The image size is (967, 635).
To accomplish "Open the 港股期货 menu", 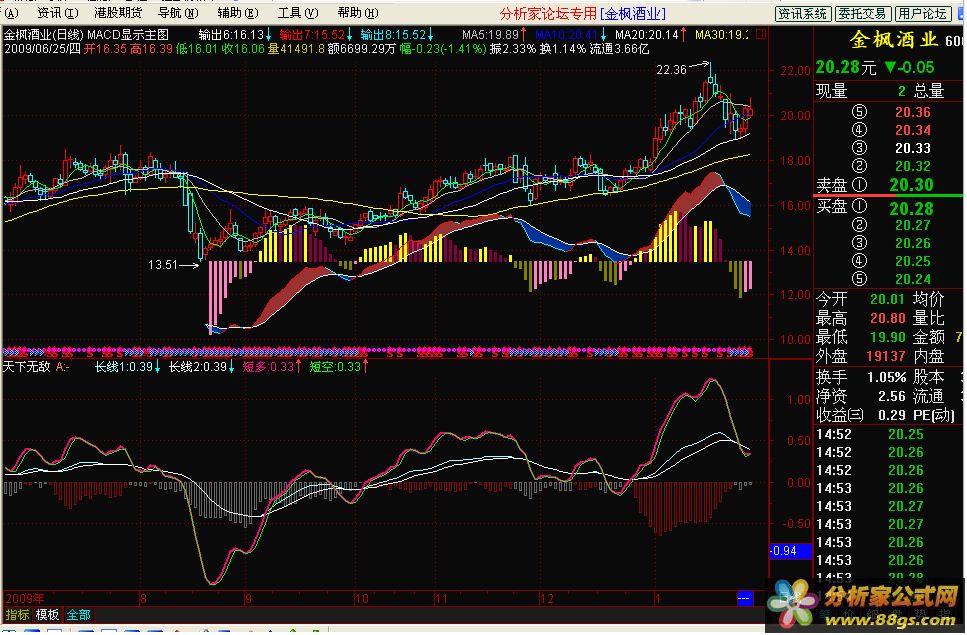I will pos(118,12).
